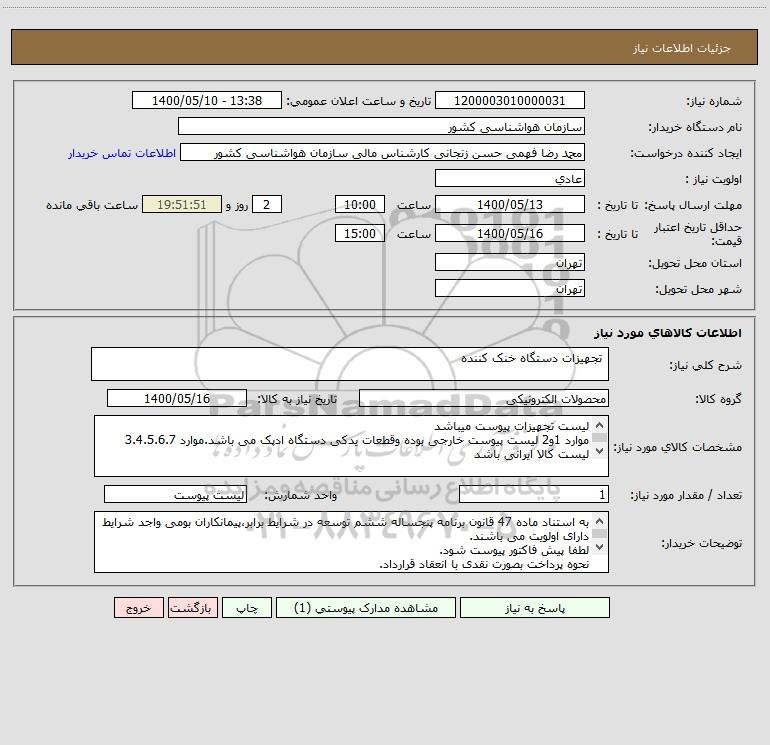Click the استان محل تحویل field تهران
The height and width of the screenshot is (745, 770).
[510, 262]
